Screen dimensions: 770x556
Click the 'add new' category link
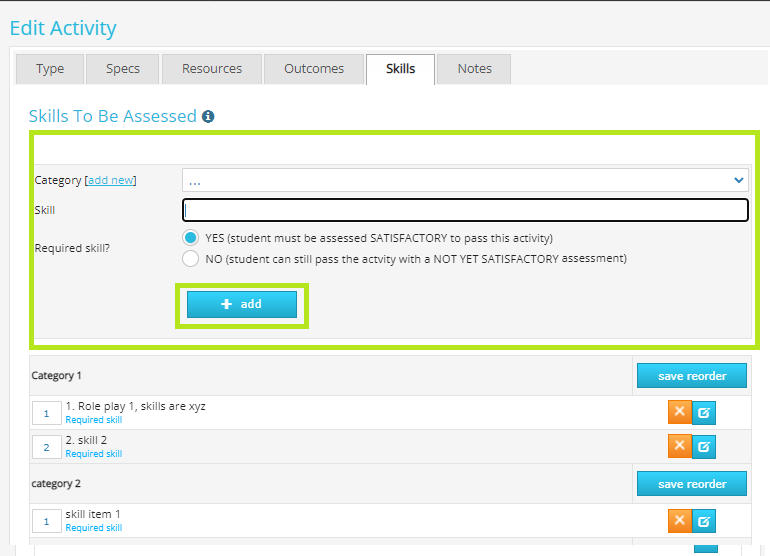[x=110, y=180]
